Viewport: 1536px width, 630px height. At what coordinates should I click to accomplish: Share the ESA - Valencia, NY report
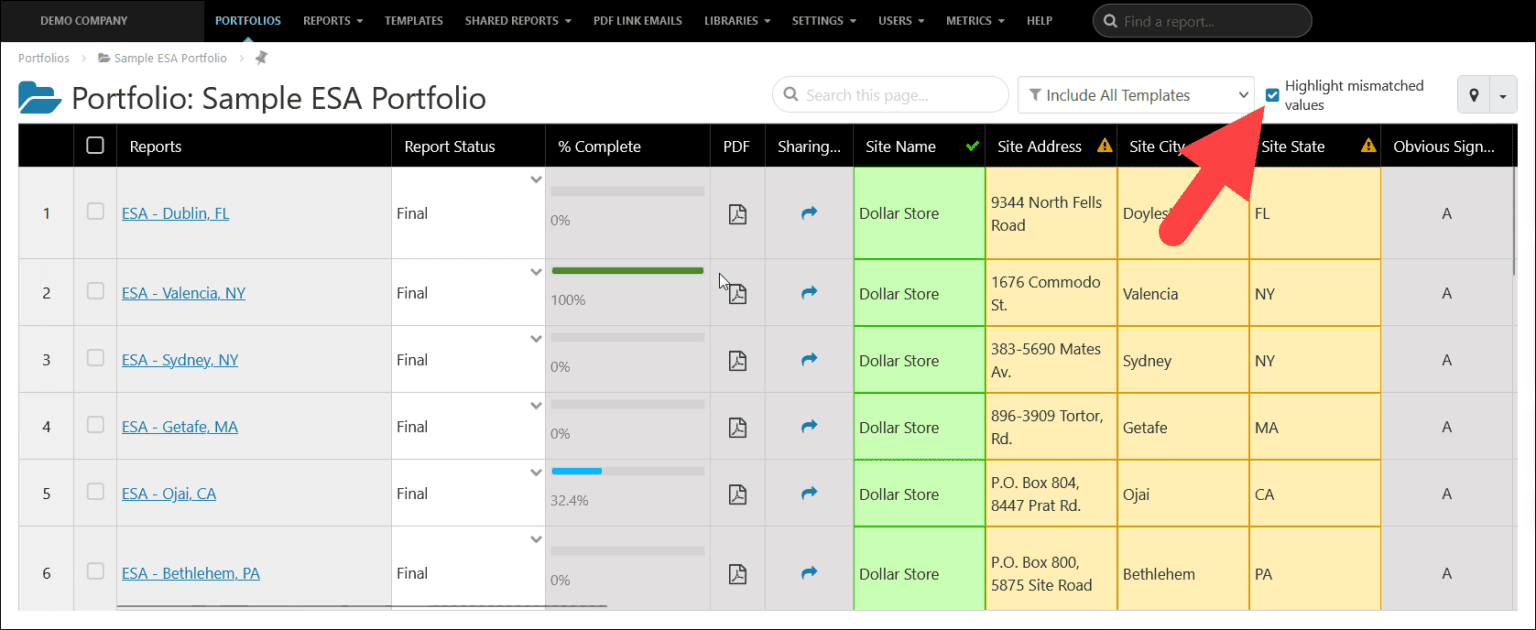tap(808, 292)
